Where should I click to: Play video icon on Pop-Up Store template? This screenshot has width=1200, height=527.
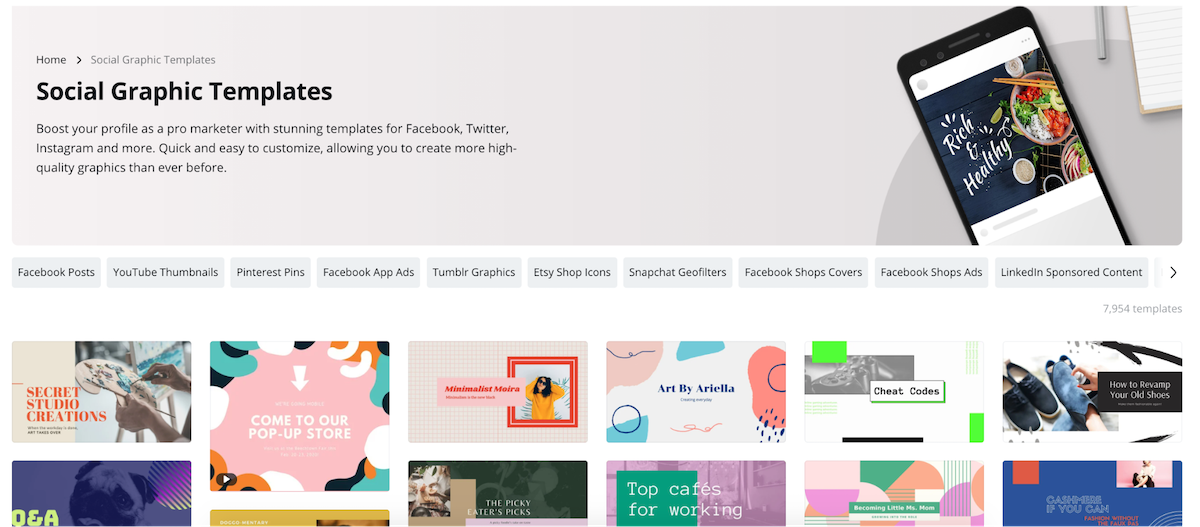tap(227, 479)
